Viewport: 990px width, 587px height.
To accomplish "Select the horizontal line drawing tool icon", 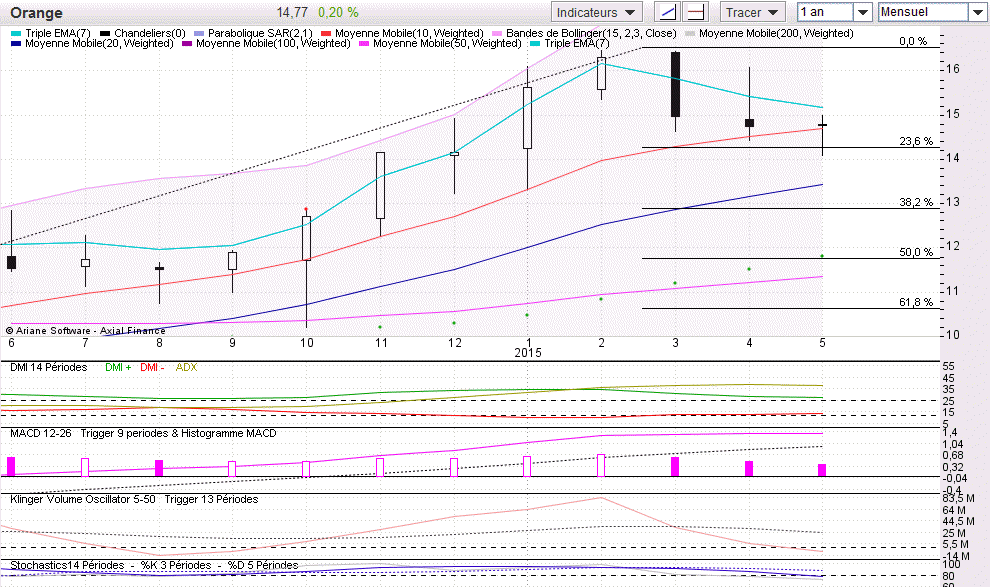I will [696, 12].
